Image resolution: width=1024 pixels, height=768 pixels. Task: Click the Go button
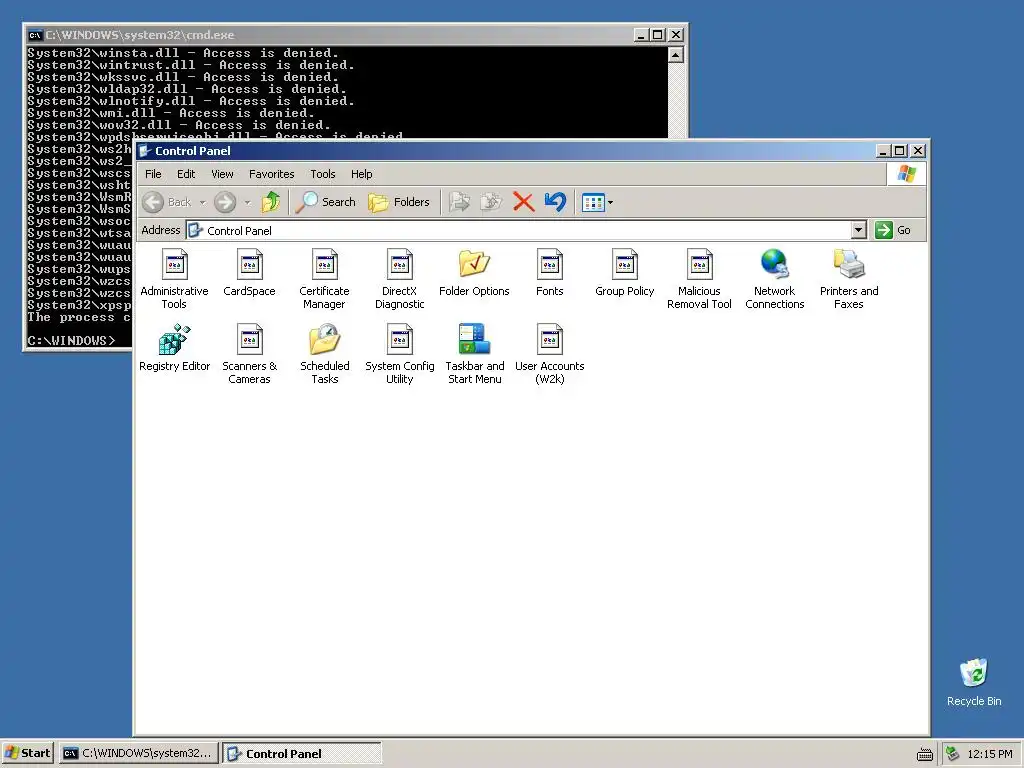click(893, 230)
